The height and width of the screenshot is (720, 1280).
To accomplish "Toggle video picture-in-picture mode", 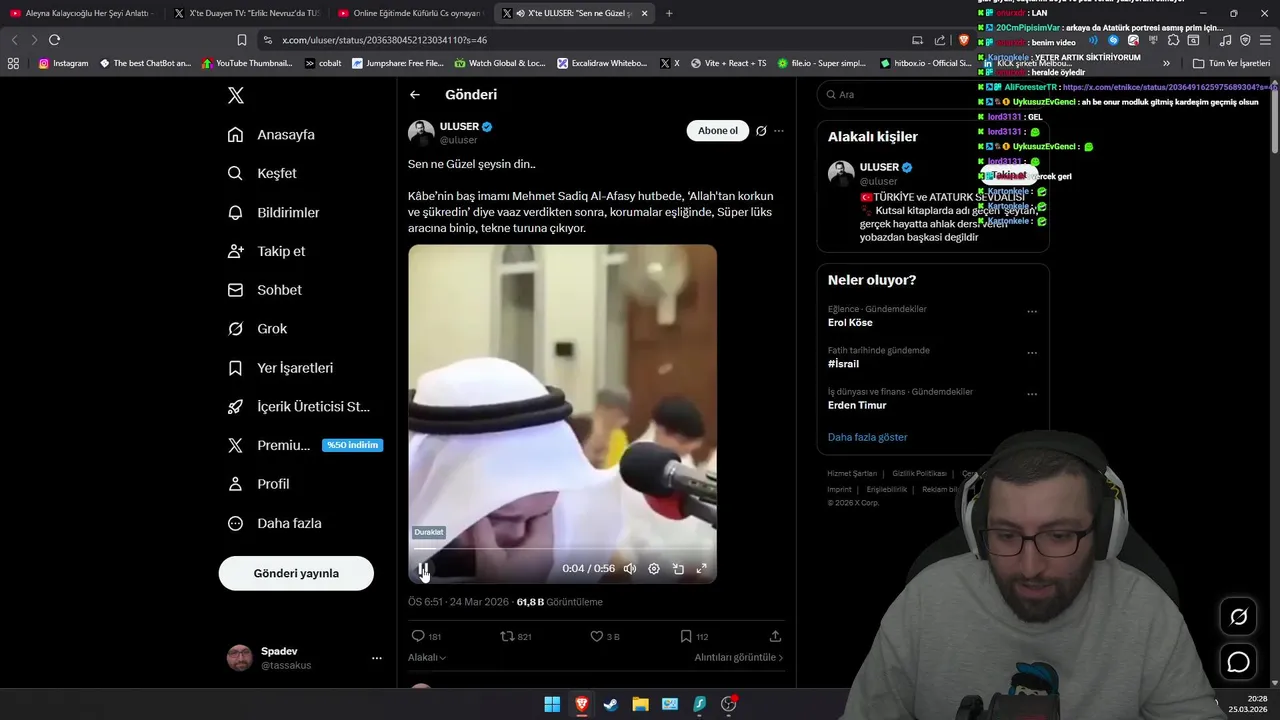I will point(678,569).
